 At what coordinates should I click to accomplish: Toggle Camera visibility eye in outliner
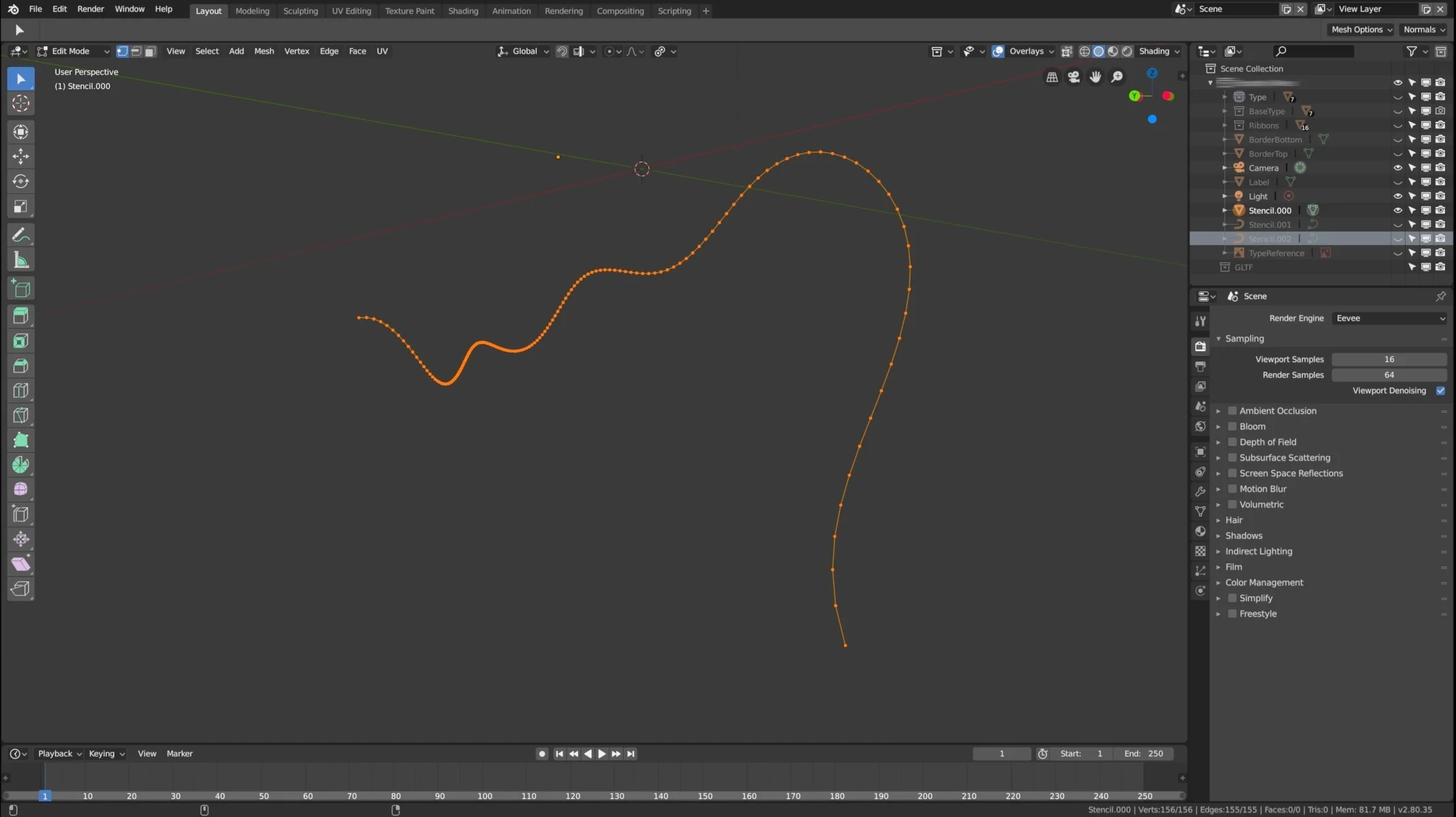[x=1397, y=167]
